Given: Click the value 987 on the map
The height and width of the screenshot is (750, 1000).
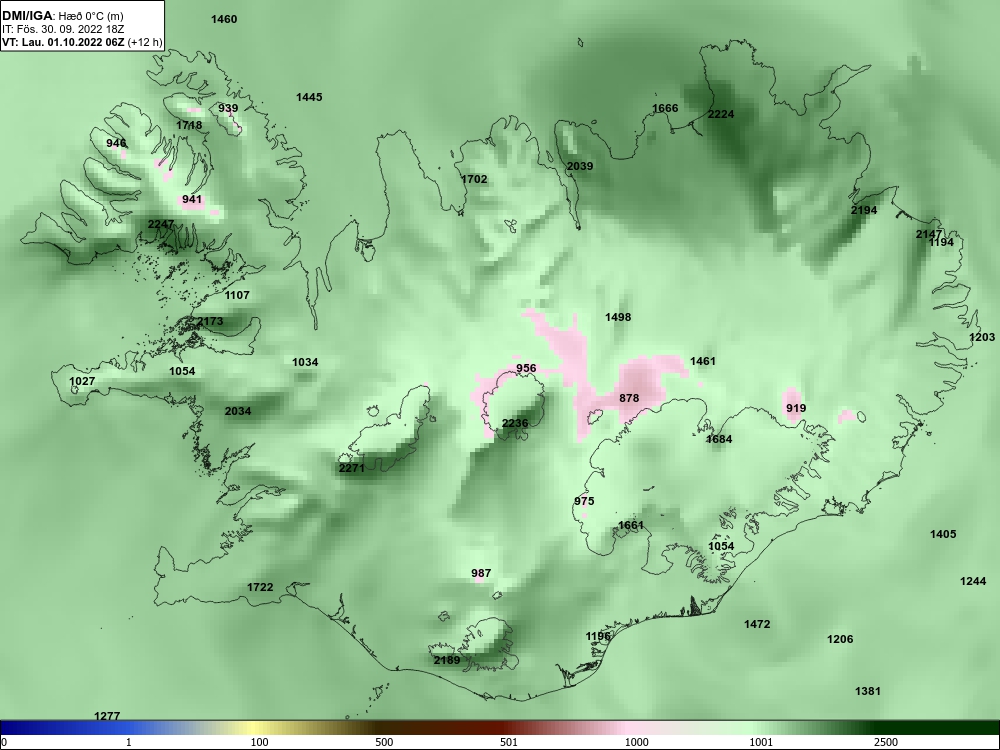Looking at the screenshot, I should (481, 573).
